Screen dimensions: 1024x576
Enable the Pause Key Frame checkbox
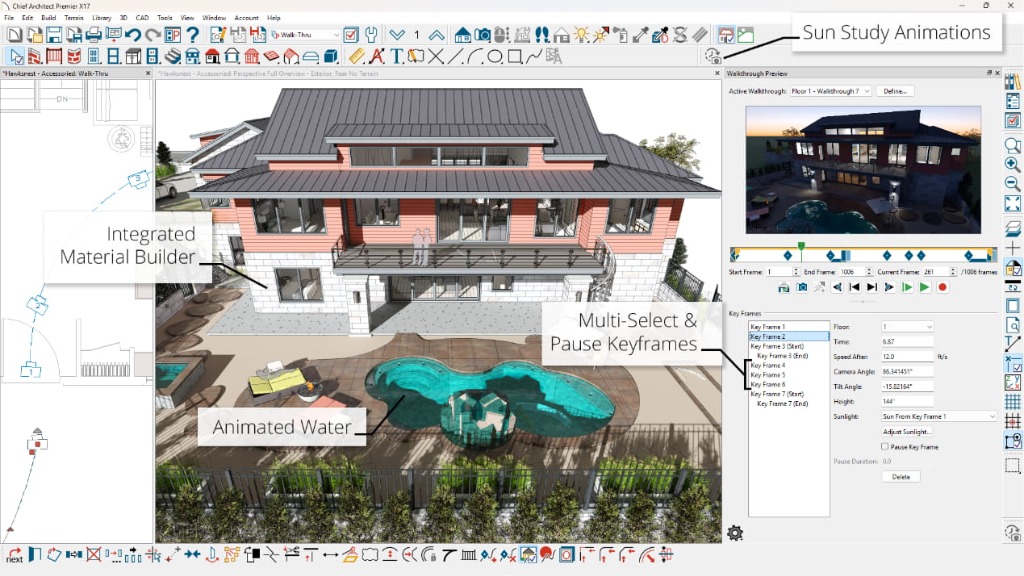(884, 447)
